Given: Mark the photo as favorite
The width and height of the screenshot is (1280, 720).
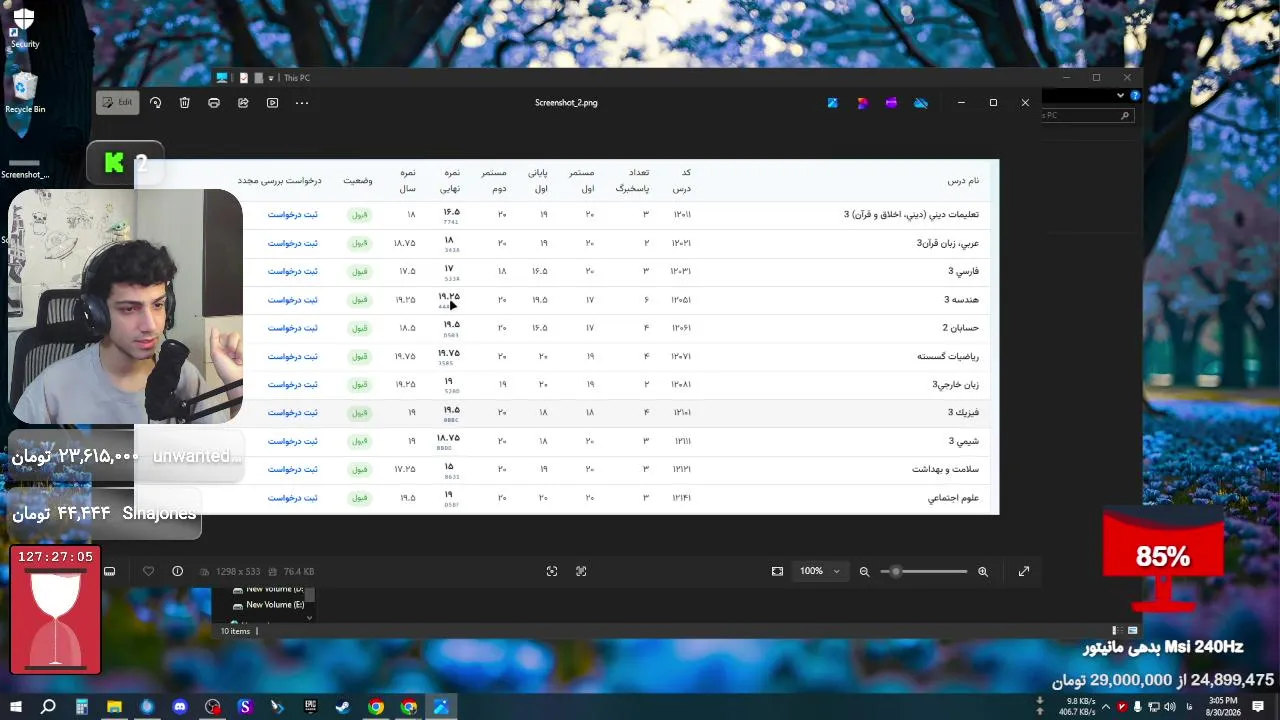Looking at the screenshot, I should tap(148, 571).
